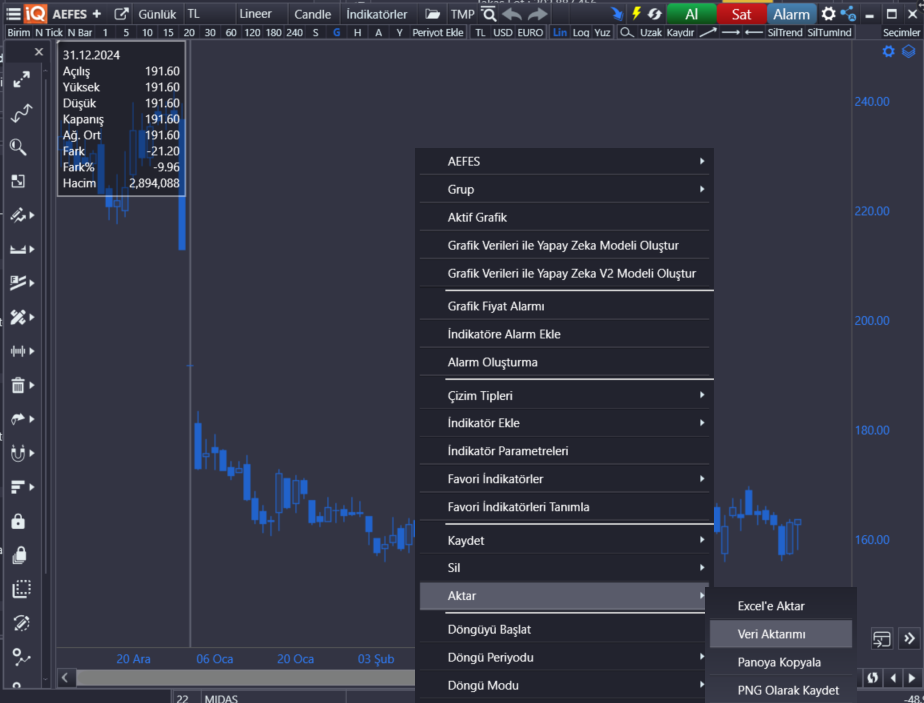924x703 pixels.
Task: Open the Lineer scale dropdown
Action: pos(256,14)
